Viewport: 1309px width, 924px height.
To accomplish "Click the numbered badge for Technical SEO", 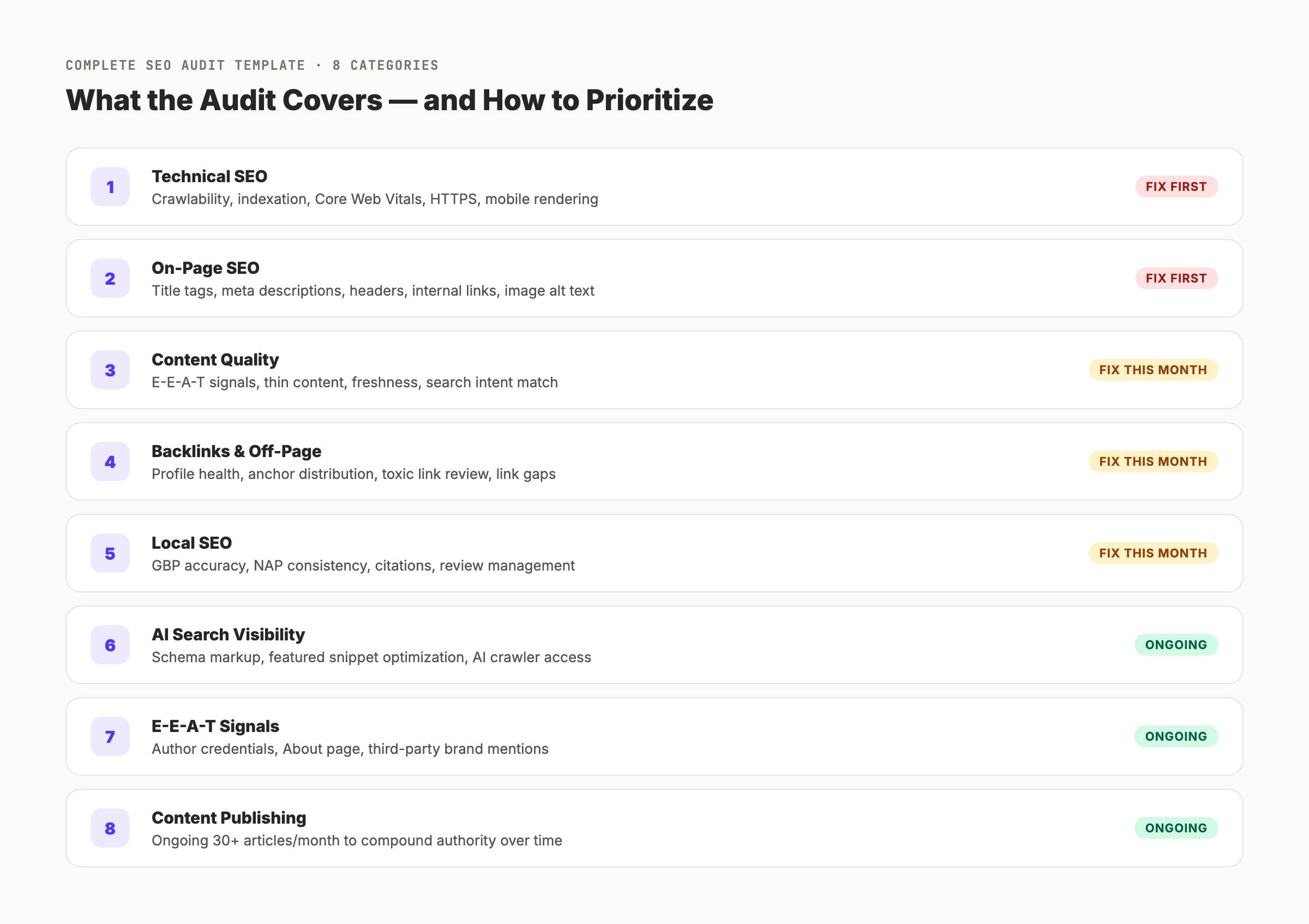I will coord(110,187).
